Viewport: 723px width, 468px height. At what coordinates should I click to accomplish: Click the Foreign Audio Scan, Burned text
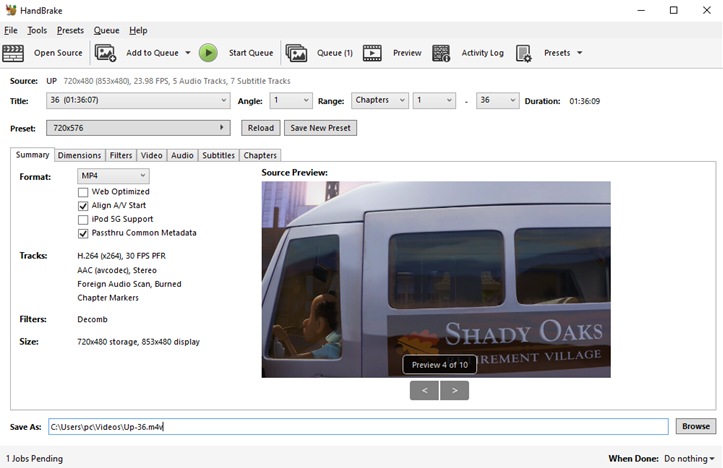[x=129, y=284]
